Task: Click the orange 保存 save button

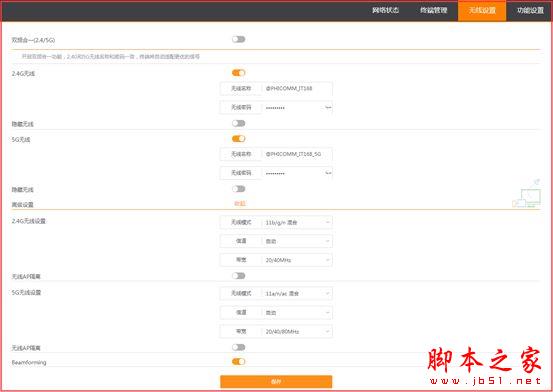Action: coord(276,381)
